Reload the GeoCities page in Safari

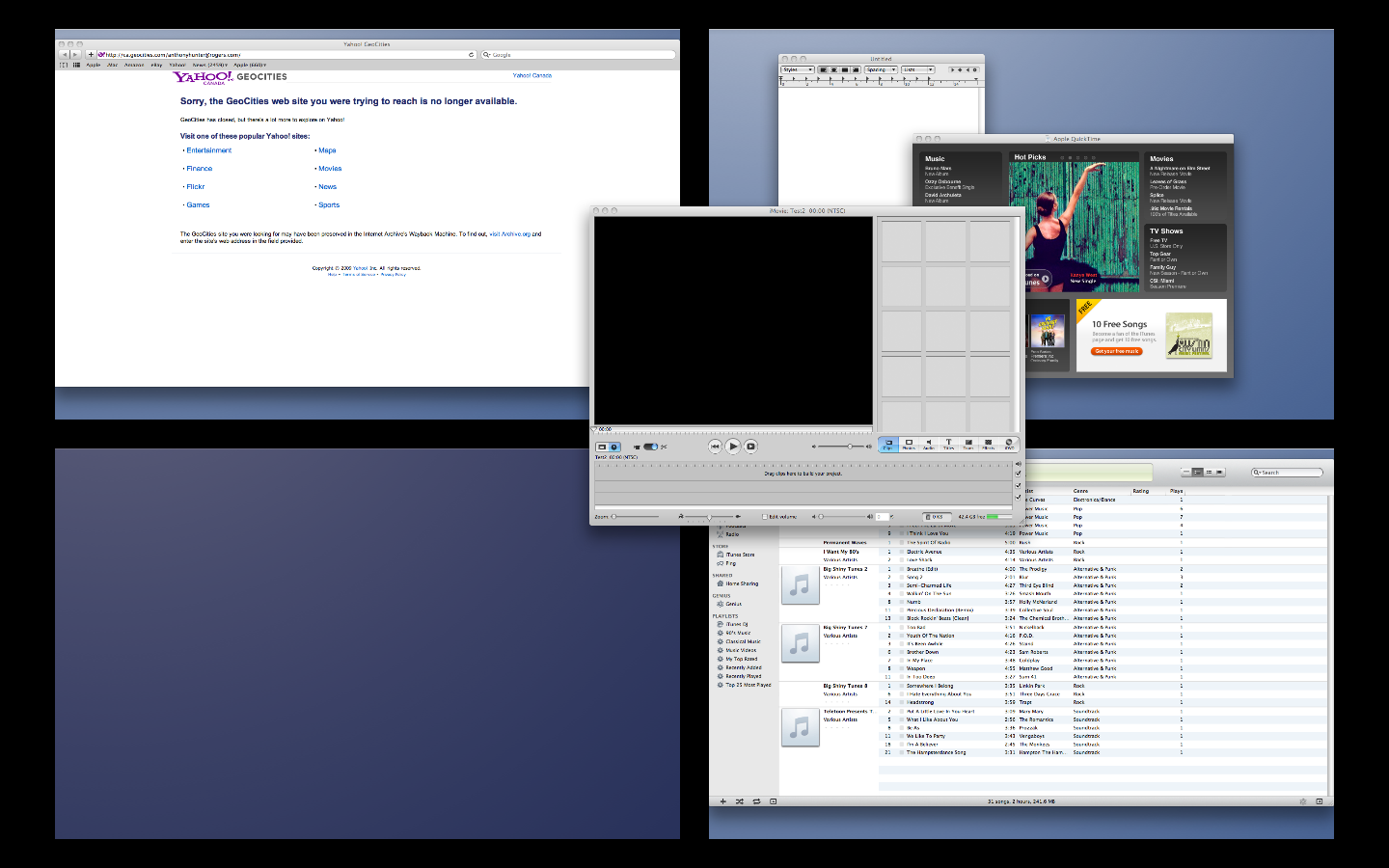pos(471,55)
